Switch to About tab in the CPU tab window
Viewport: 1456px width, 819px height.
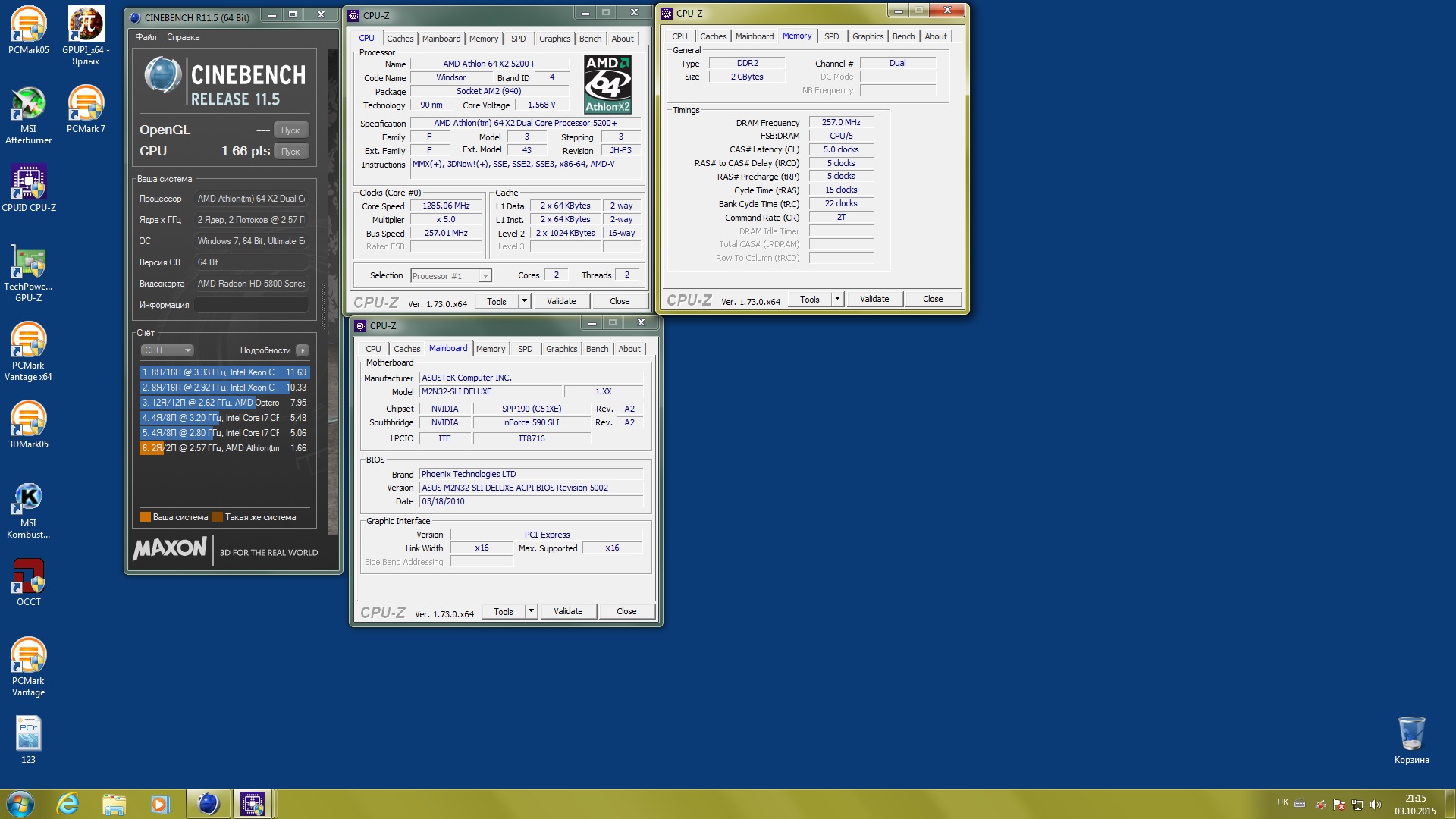[623, 39]
